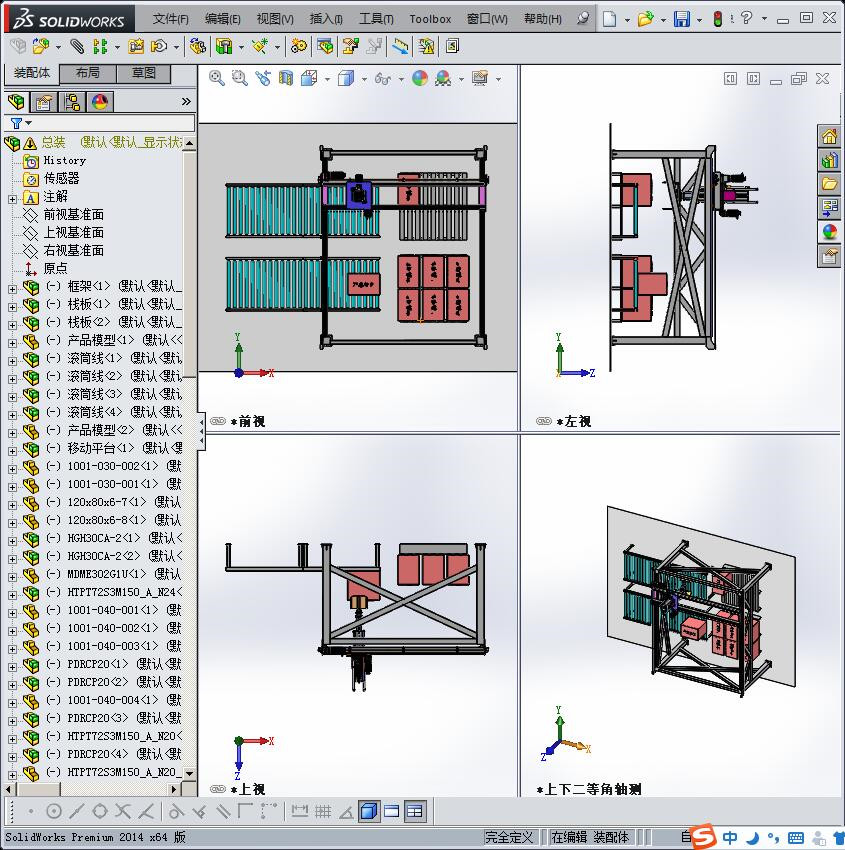Select 原点 in the feature tree
Image resolution: width=845 pixels, height=850 pixels.
[x=55, y=268]
